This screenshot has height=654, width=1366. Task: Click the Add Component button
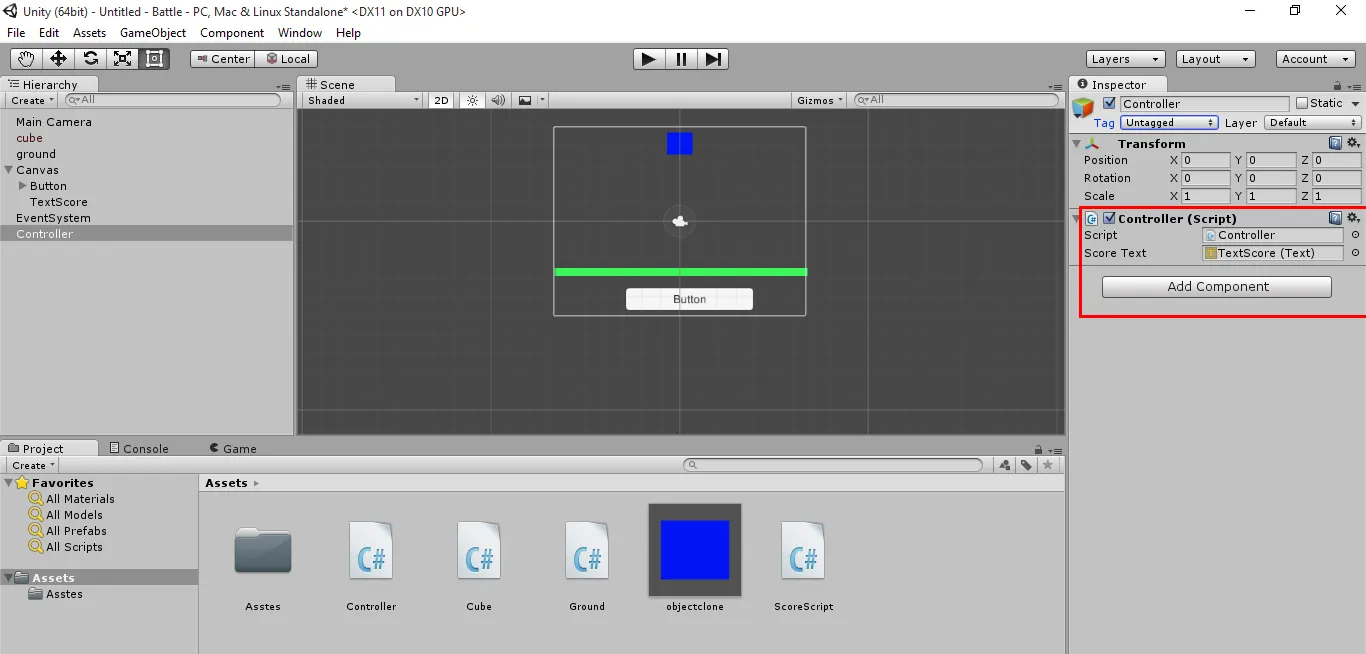pos(1217,287)
